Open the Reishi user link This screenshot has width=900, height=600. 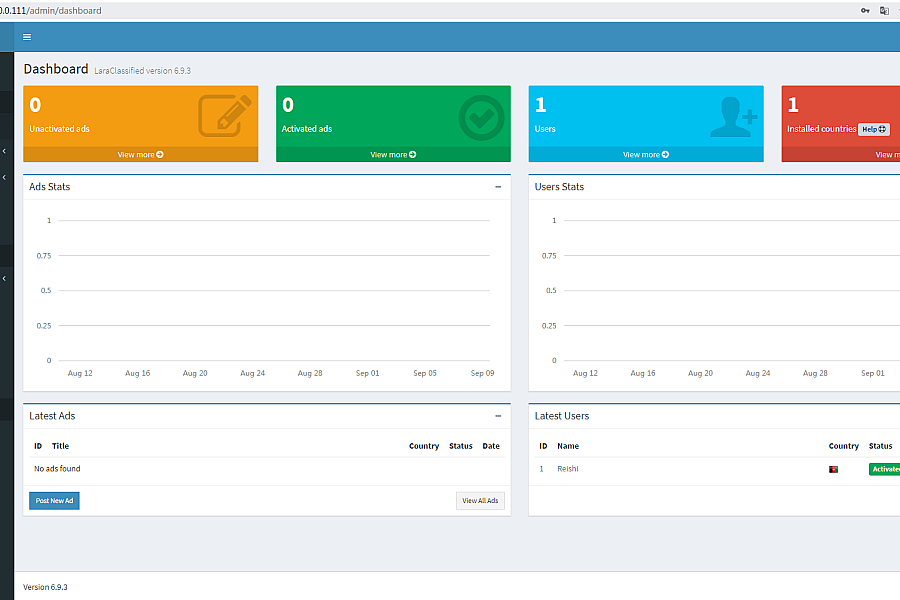tap(568, 469)
